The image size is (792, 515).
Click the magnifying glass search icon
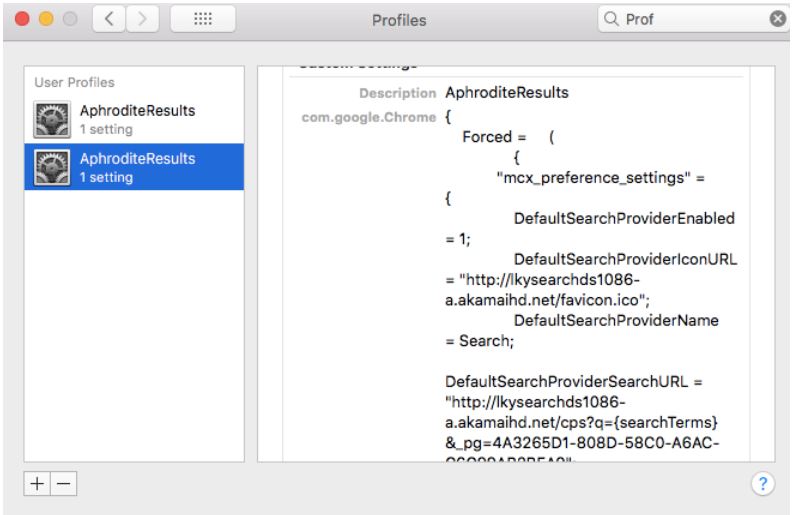pyautogui.click(x=610, y=19)
